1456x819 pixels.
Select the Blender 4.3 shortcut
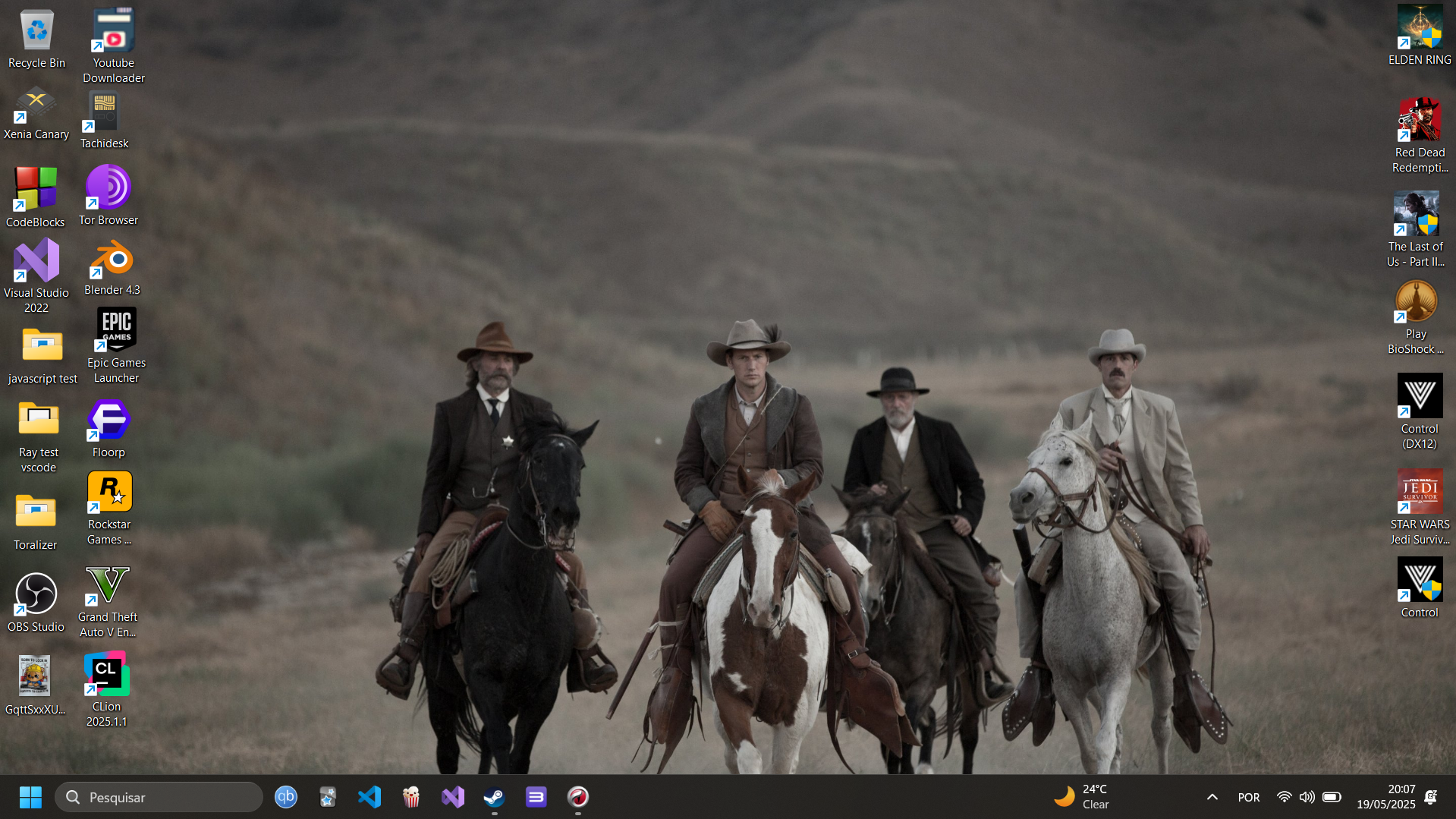(112, 268)
